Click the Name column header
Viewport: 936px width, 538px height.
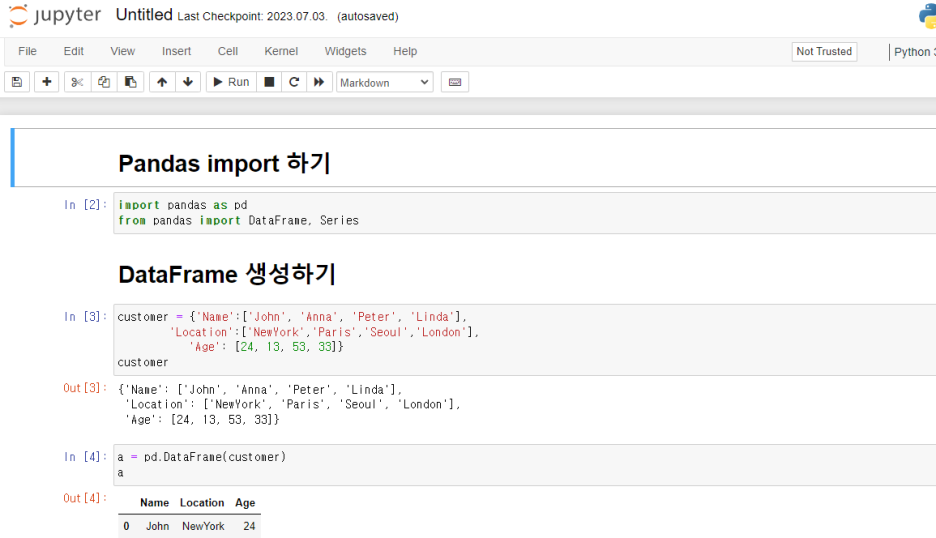point(155,503)
